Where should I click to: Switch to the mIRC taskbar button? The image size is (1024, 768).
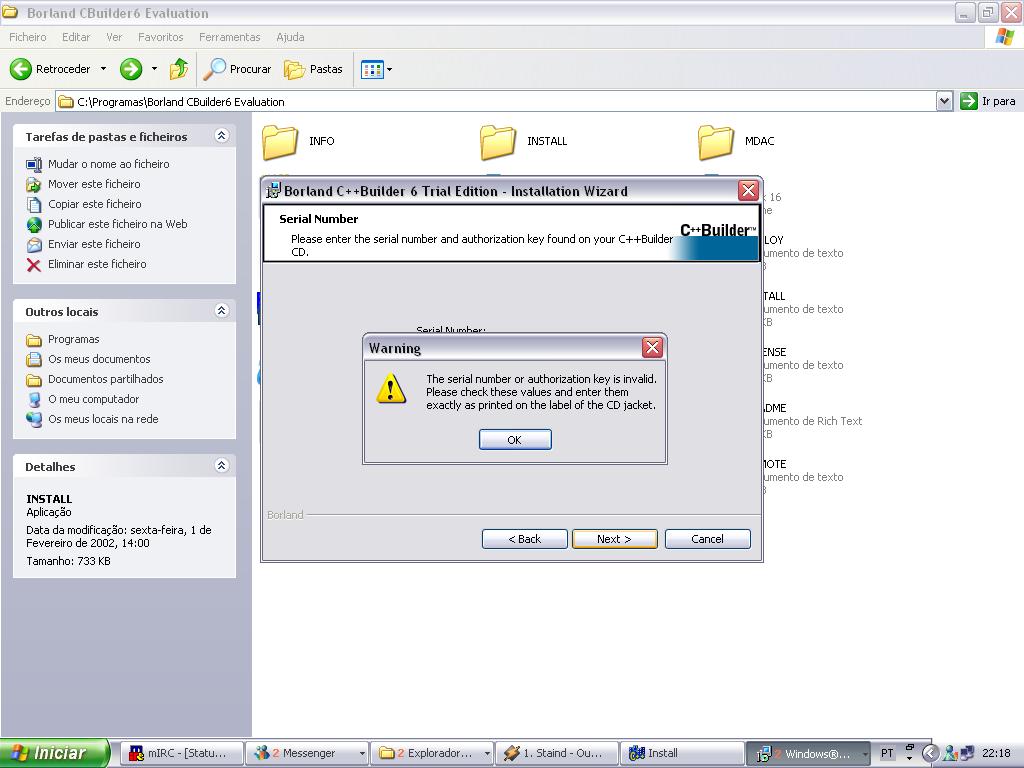tap(182, 753)
